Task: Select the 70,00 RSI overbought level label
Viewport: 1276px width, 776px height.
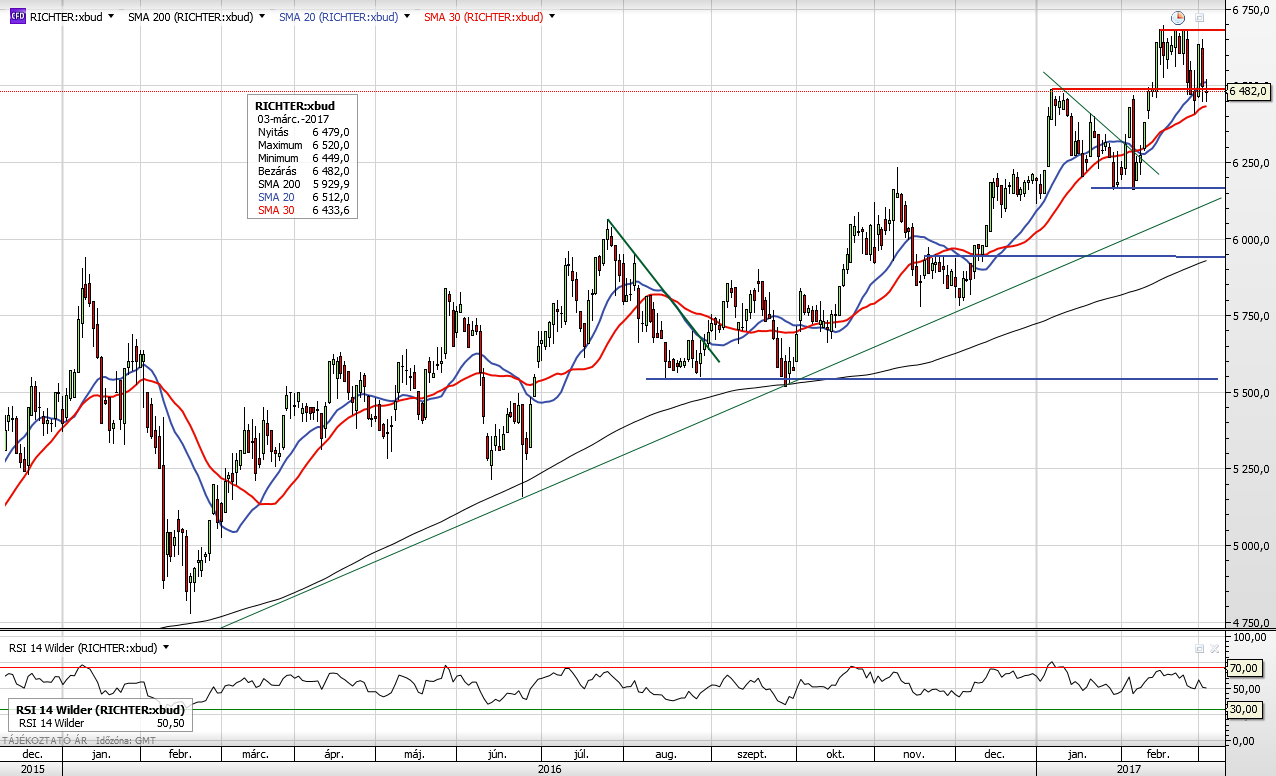Action: tap(1243, 668)
